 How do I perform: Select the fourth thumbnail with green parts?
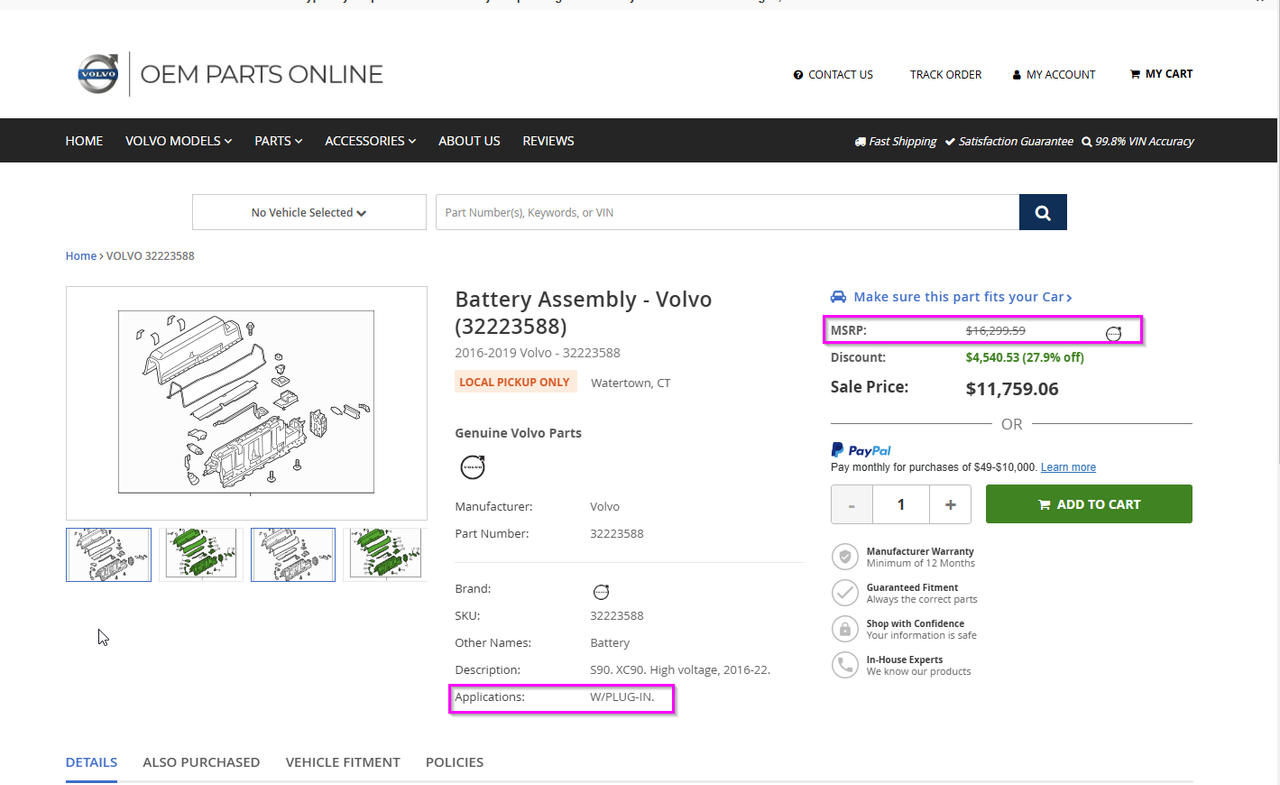(385, 555)
